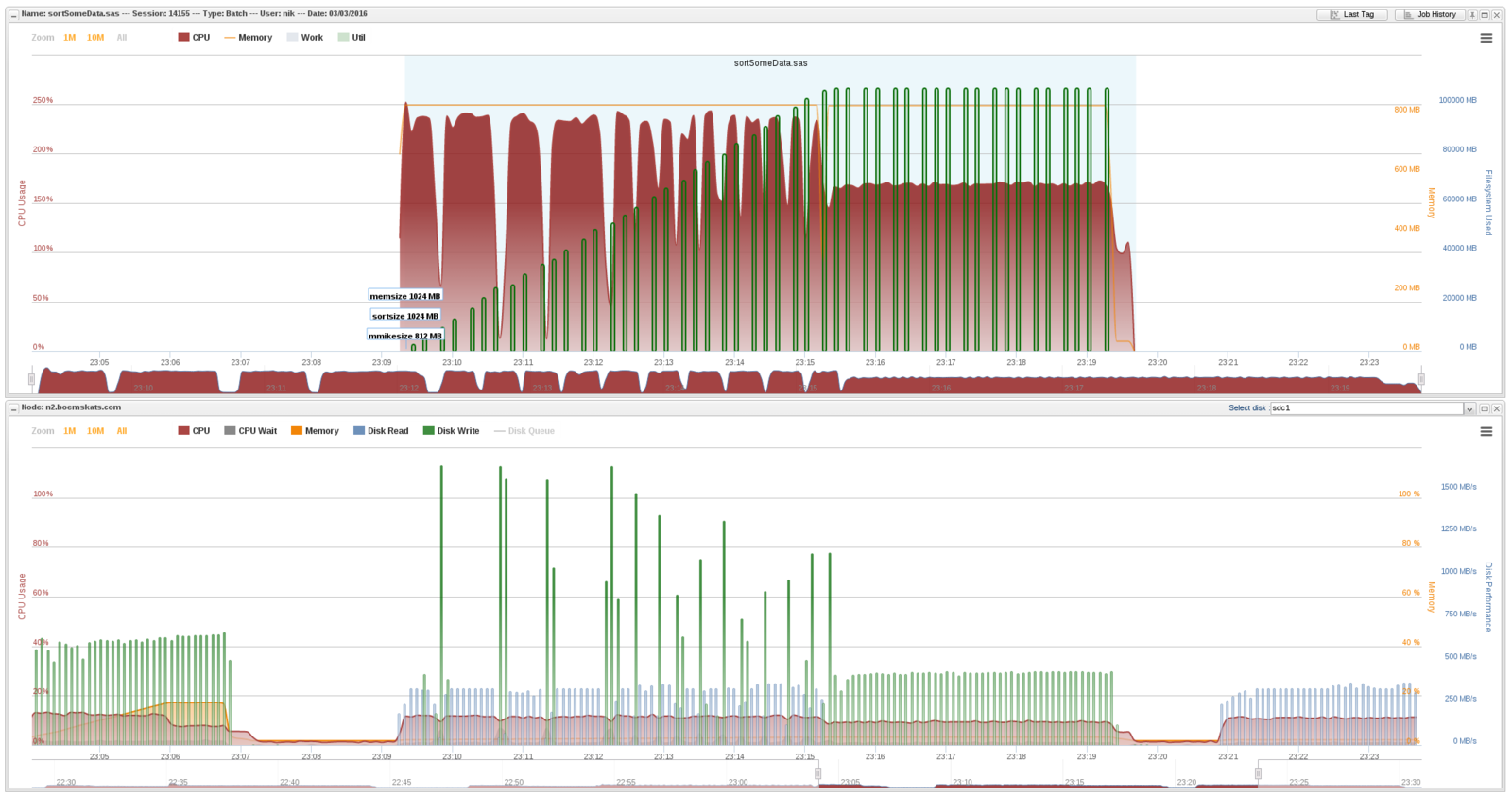Click the memsize 1024 MB flag label
Screen dimensions: 1512x797
pos(404,296)
